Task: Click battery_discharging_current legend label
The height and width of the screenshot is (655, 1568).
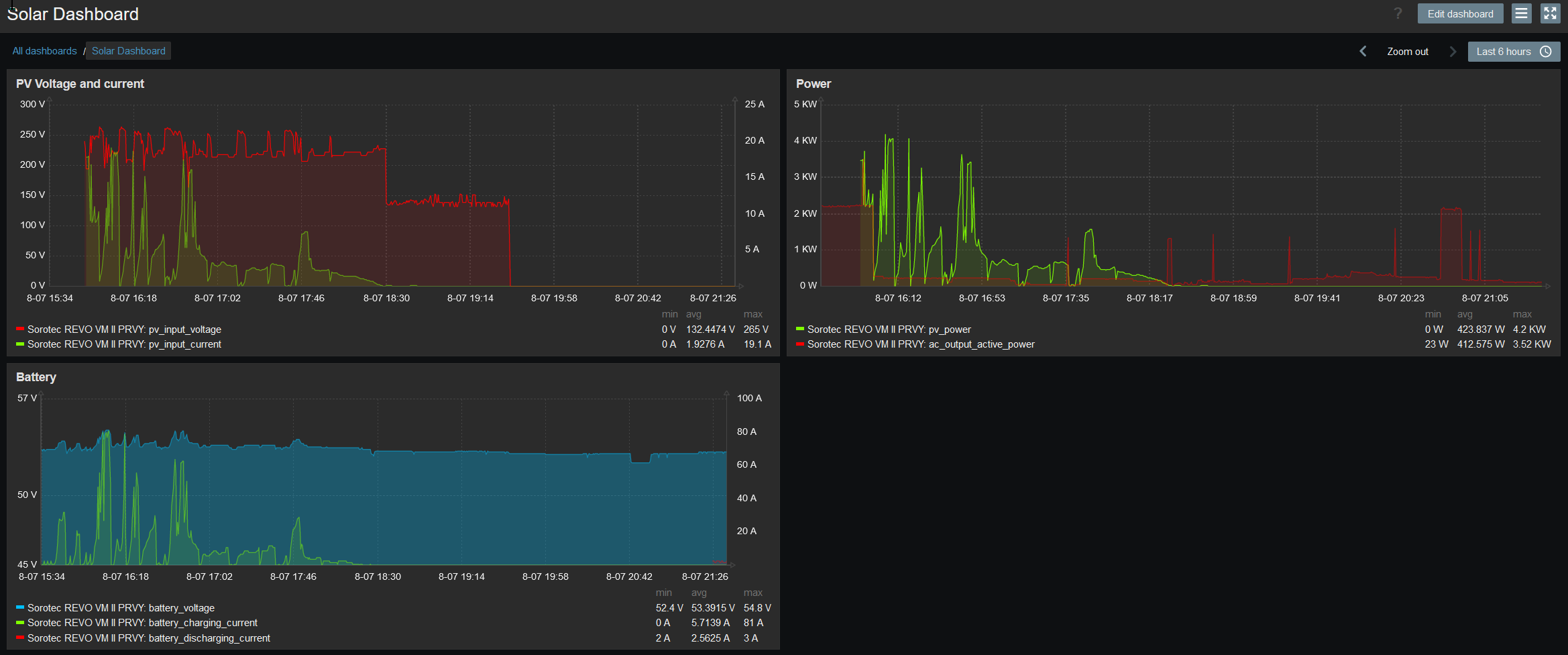Action: (149, 638)
